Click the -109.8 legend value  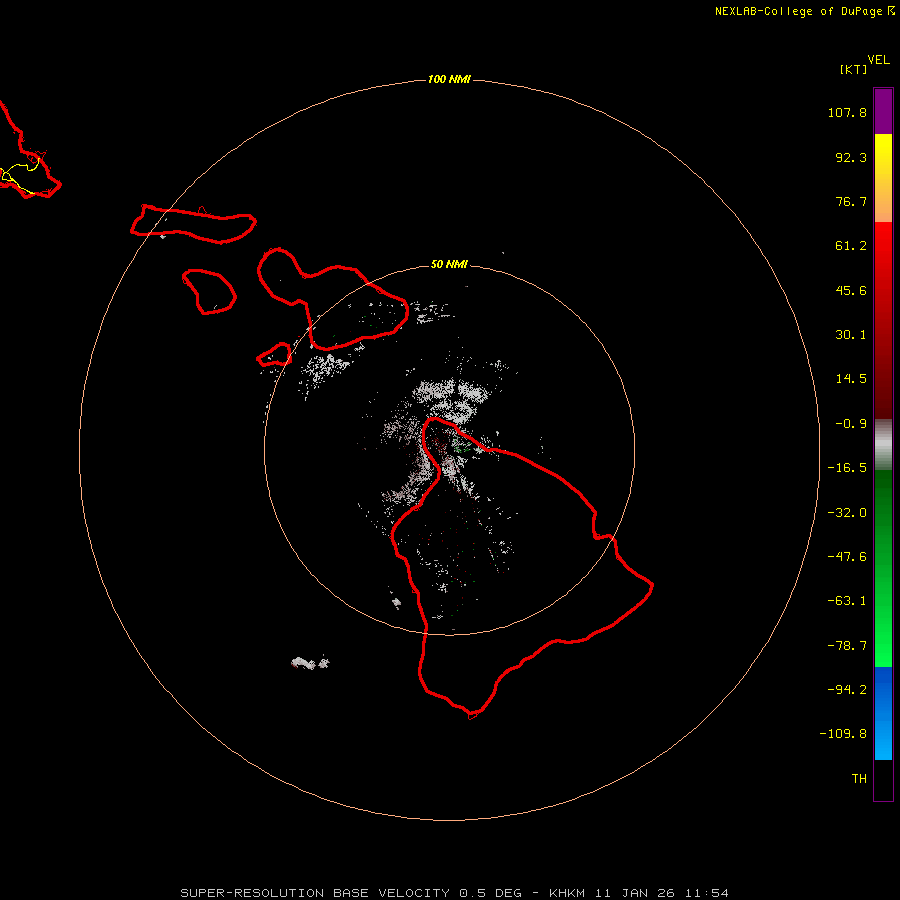(843, 734)
